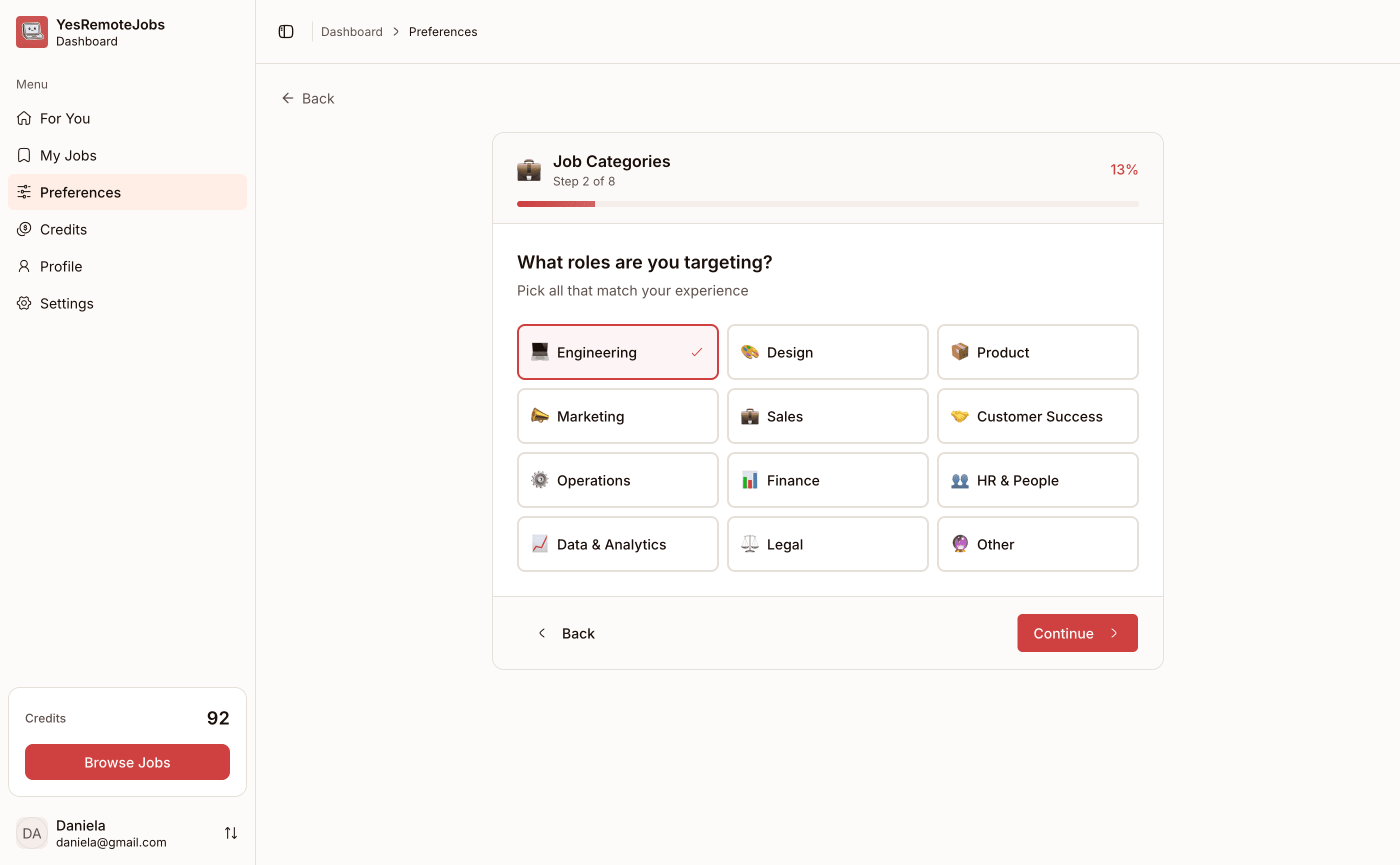Go back using the top Back arrow
This screenshot has width=1400, height=865.
(288, 98)
